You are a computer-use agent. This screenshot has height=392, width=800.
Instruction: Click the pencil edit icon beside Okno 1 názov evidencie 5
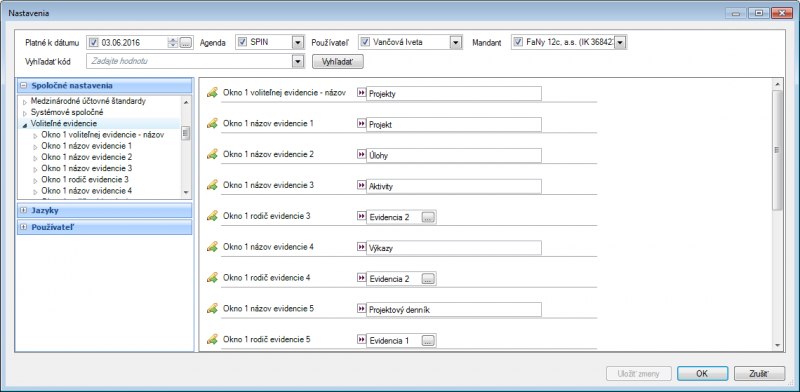[x=212, y=308]
